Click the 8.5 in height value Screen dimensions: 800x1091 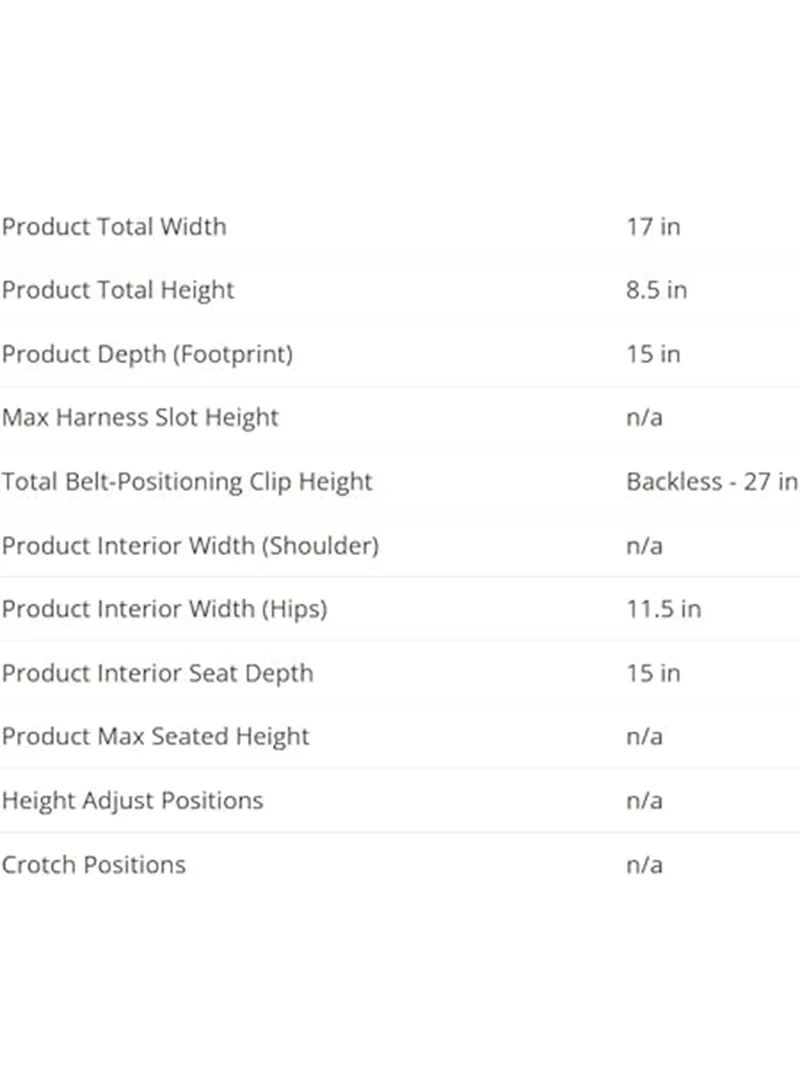coord(656,290)
